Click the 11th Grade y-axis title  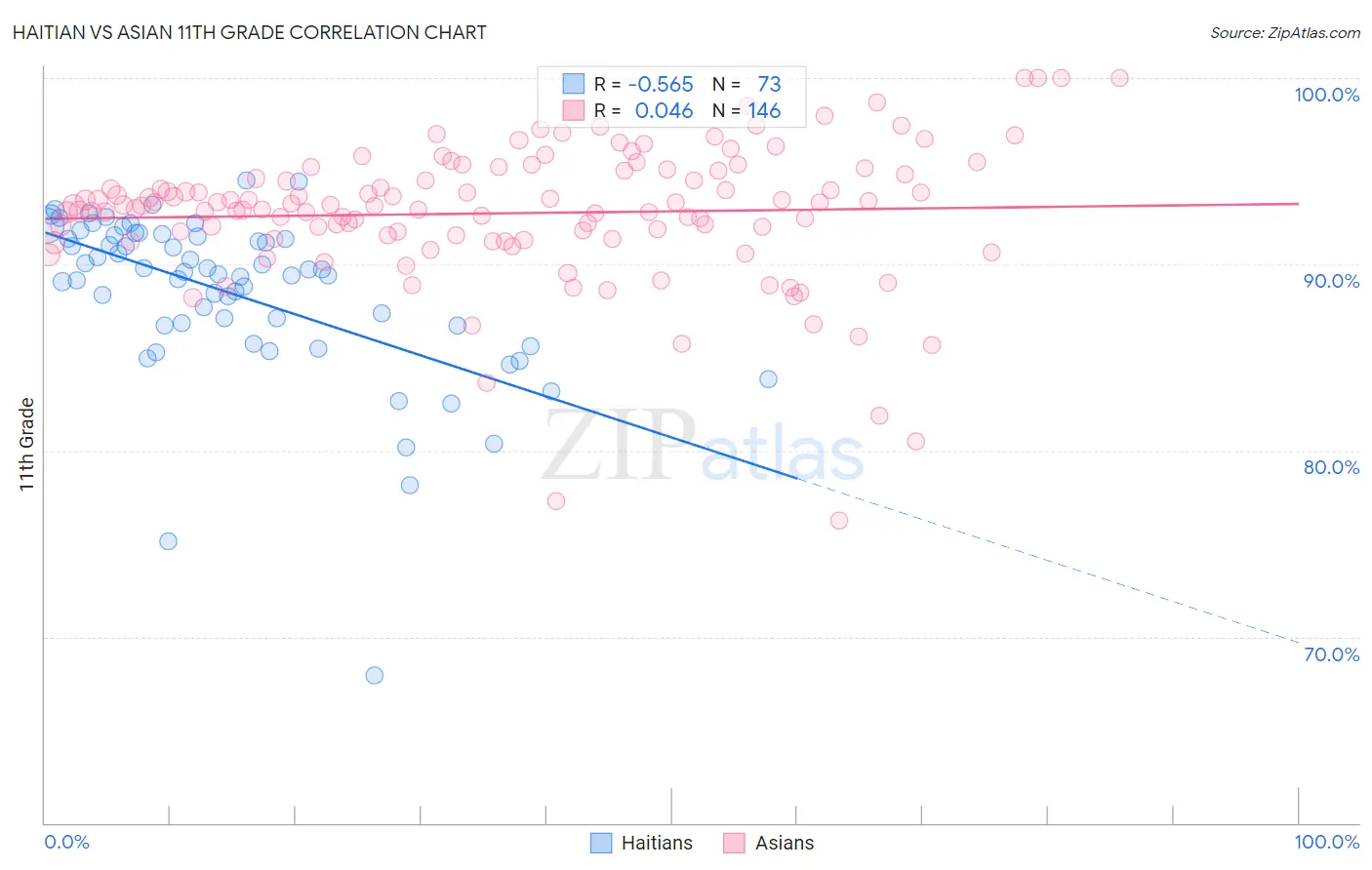(26, 444)
